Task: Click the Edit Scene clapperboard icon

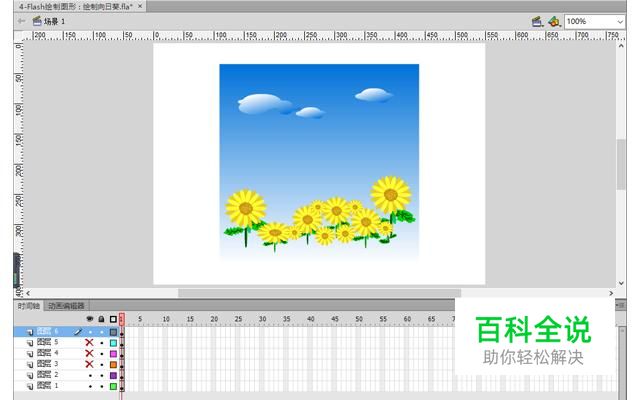Action: [x=537, y=21]
